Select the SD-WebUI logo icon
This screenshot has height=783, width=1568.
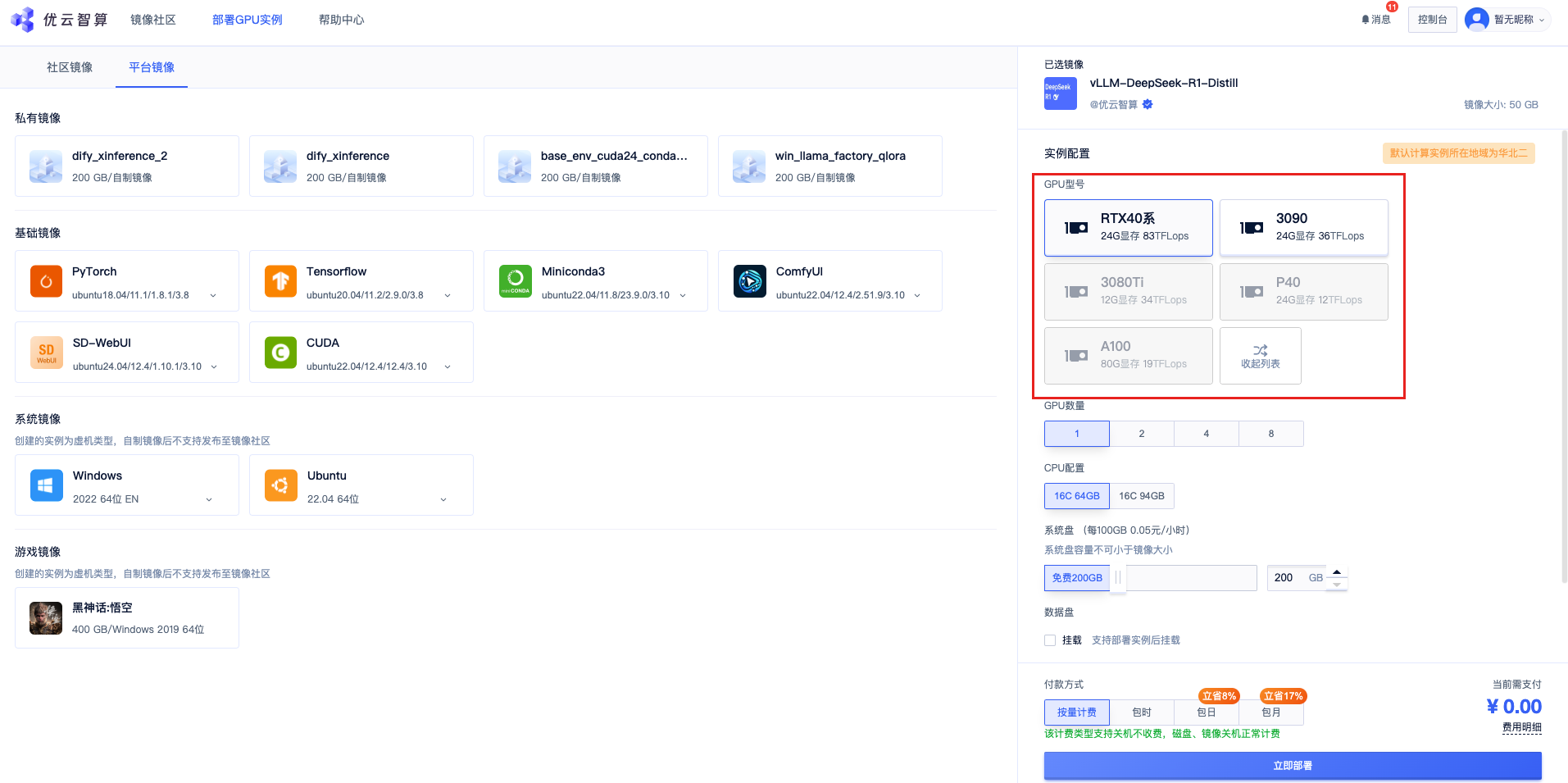pos(47,353)
